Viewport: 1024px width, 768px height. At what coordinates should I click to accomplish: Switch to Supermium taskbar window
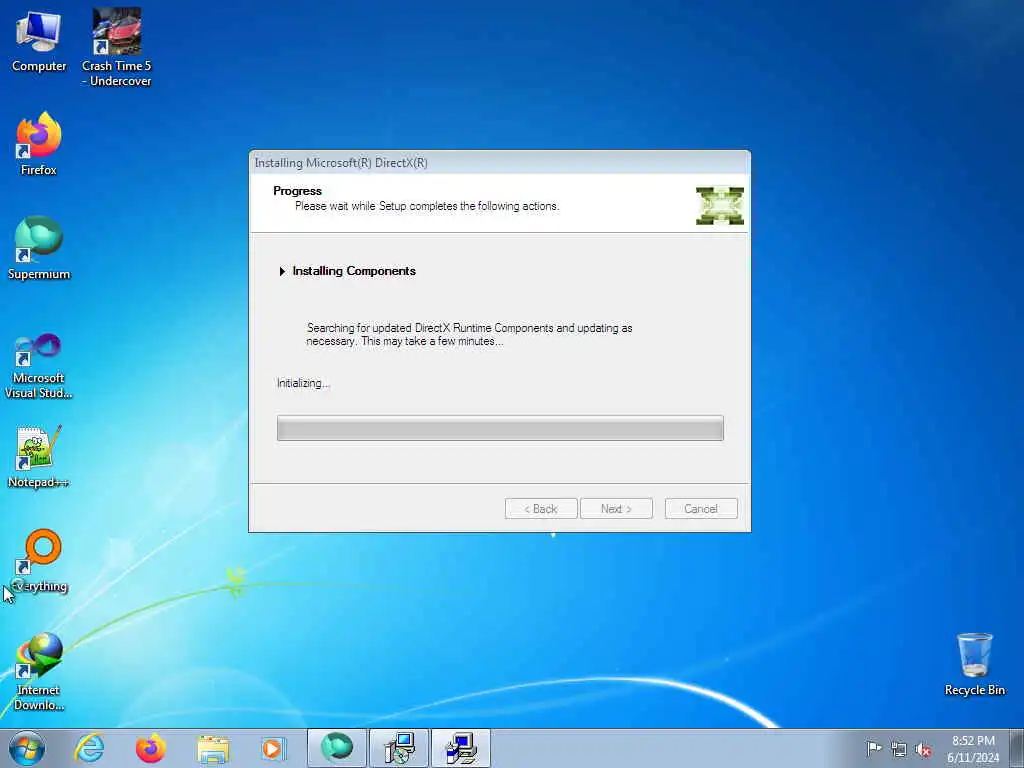pos(337,748)
